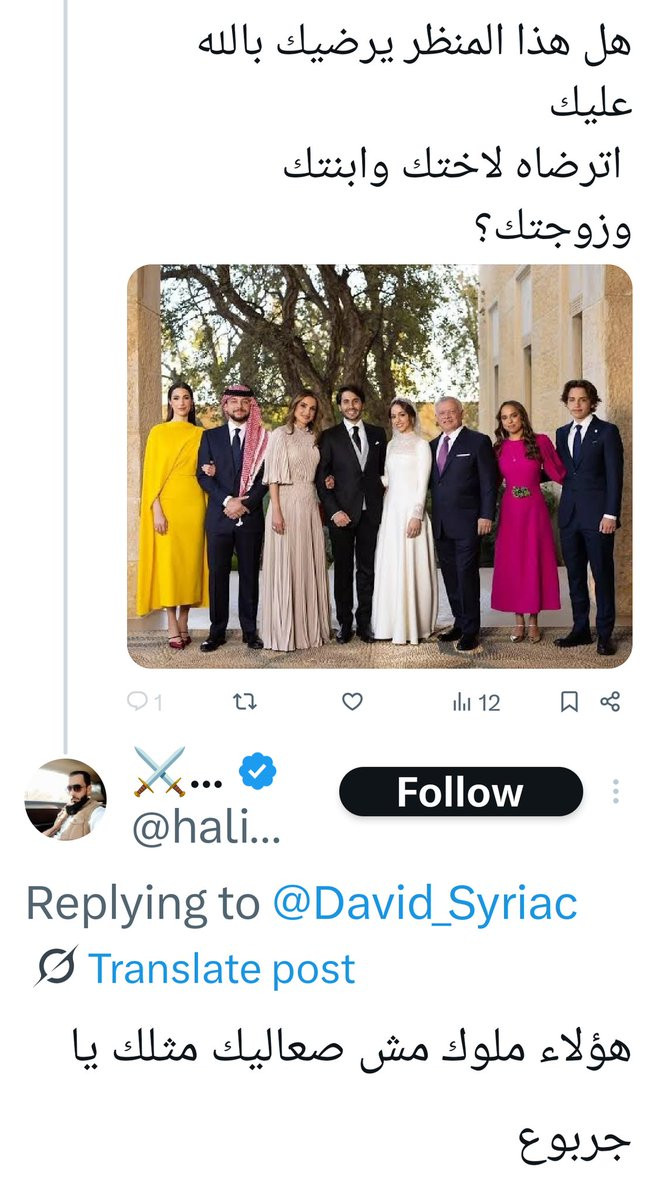Click the reply count number 1
The image size is (657, 1200).
[x=157, y=702]
